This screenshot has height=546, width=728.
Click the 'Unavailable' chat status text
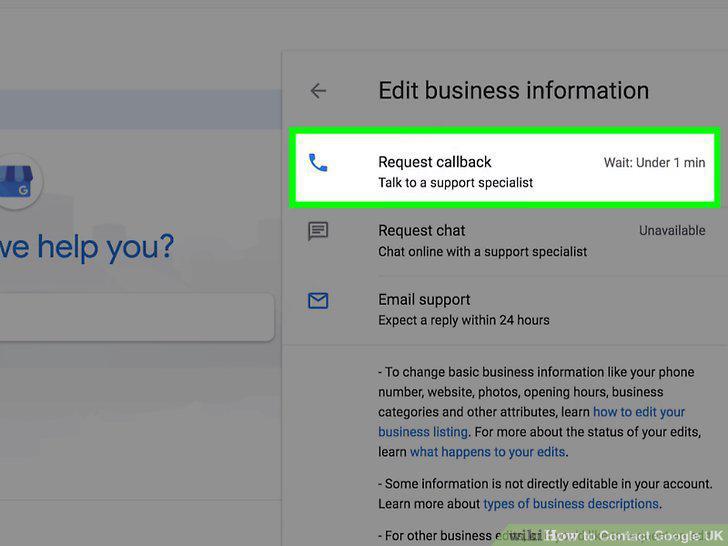coord(672,230)
